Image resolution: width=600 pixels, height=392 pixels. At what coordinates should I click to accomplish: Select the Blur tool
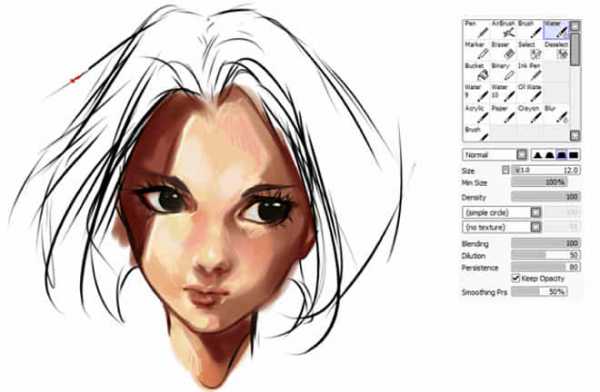click(556, 114)
